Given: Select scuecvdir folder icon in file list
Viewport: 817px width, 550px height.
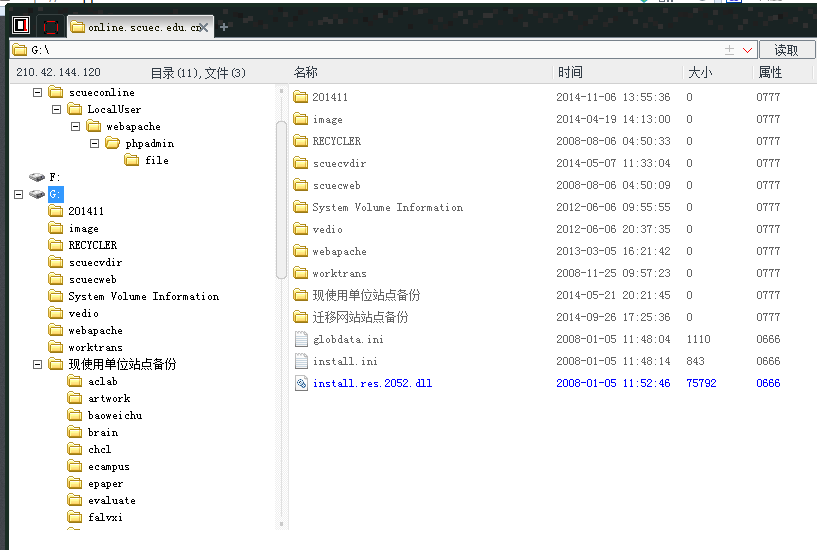Looking at the screenshot, I should pyautogui.click(x=301, y=163).
